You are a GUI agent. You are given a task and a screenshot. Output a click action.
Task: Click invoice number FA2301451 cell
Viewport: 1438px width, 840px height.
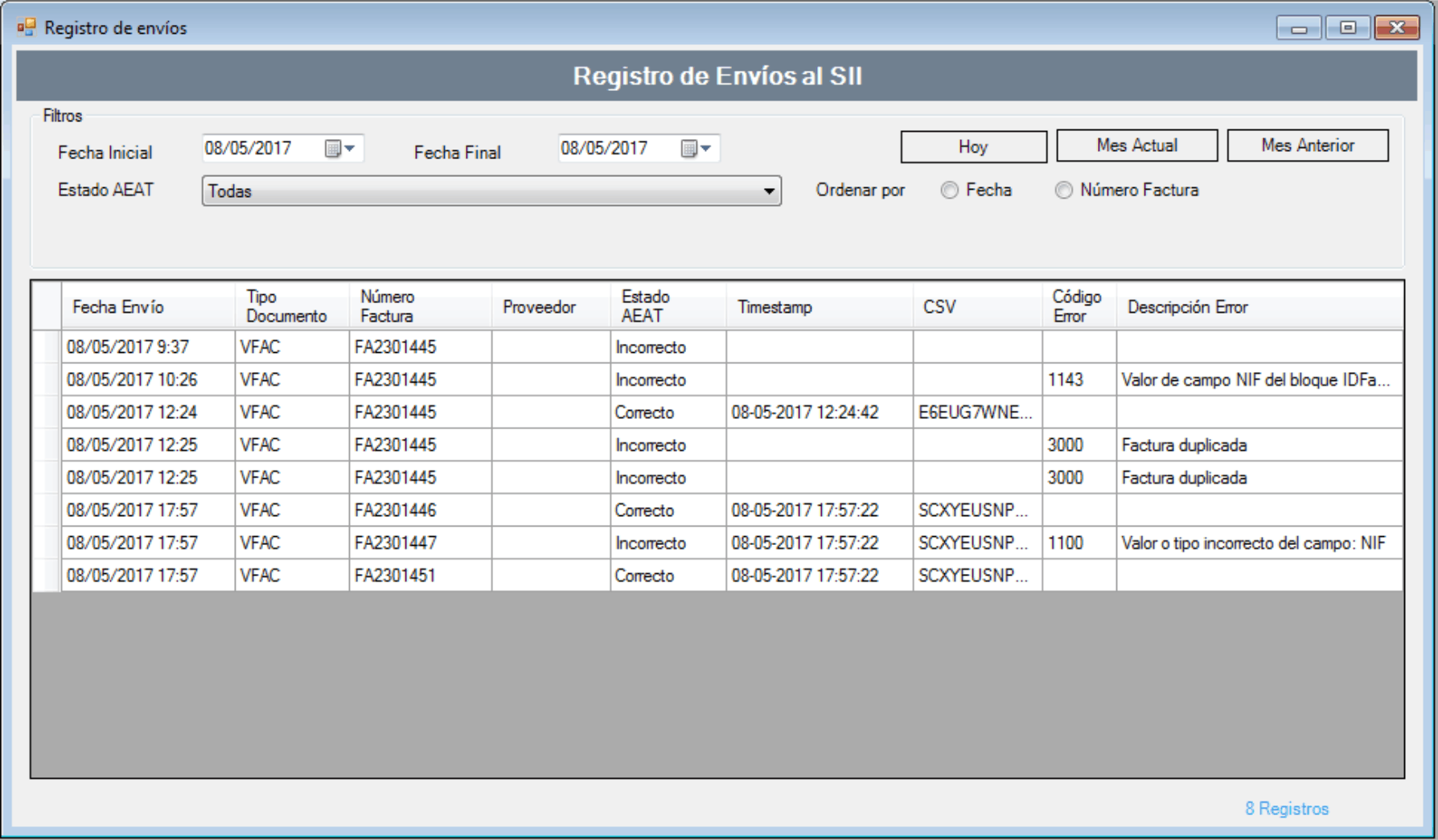tap(421, 576)
